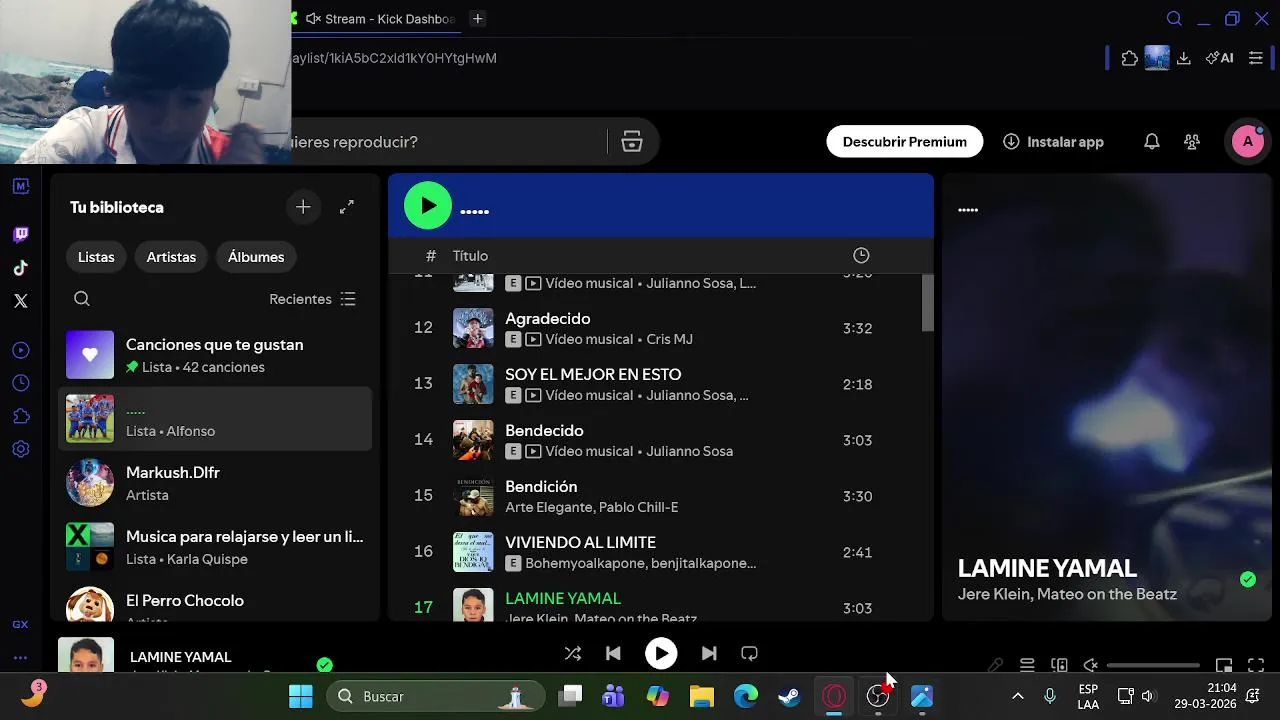The image size is (1280, 720).
Task: Open the sidebar player icon
Action: pyautogui.click(x=20, y=350)
